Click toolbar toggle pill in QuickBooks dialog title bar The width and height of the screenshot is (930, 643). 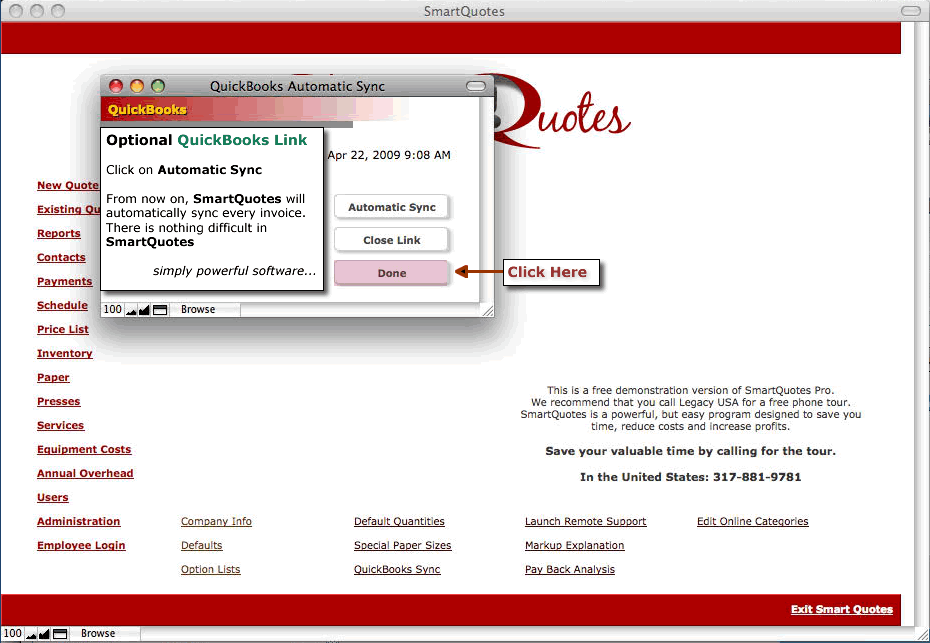click(476, 86)
